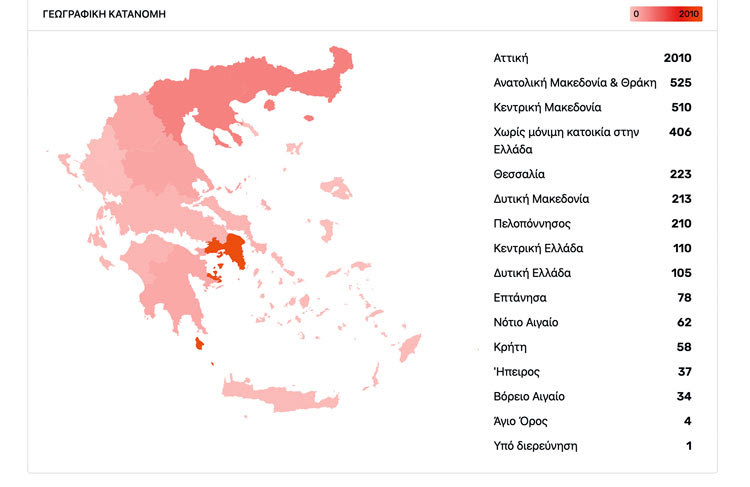Click the Rhodes island on the map
The image size is (750, 487).
coord(410,347)
